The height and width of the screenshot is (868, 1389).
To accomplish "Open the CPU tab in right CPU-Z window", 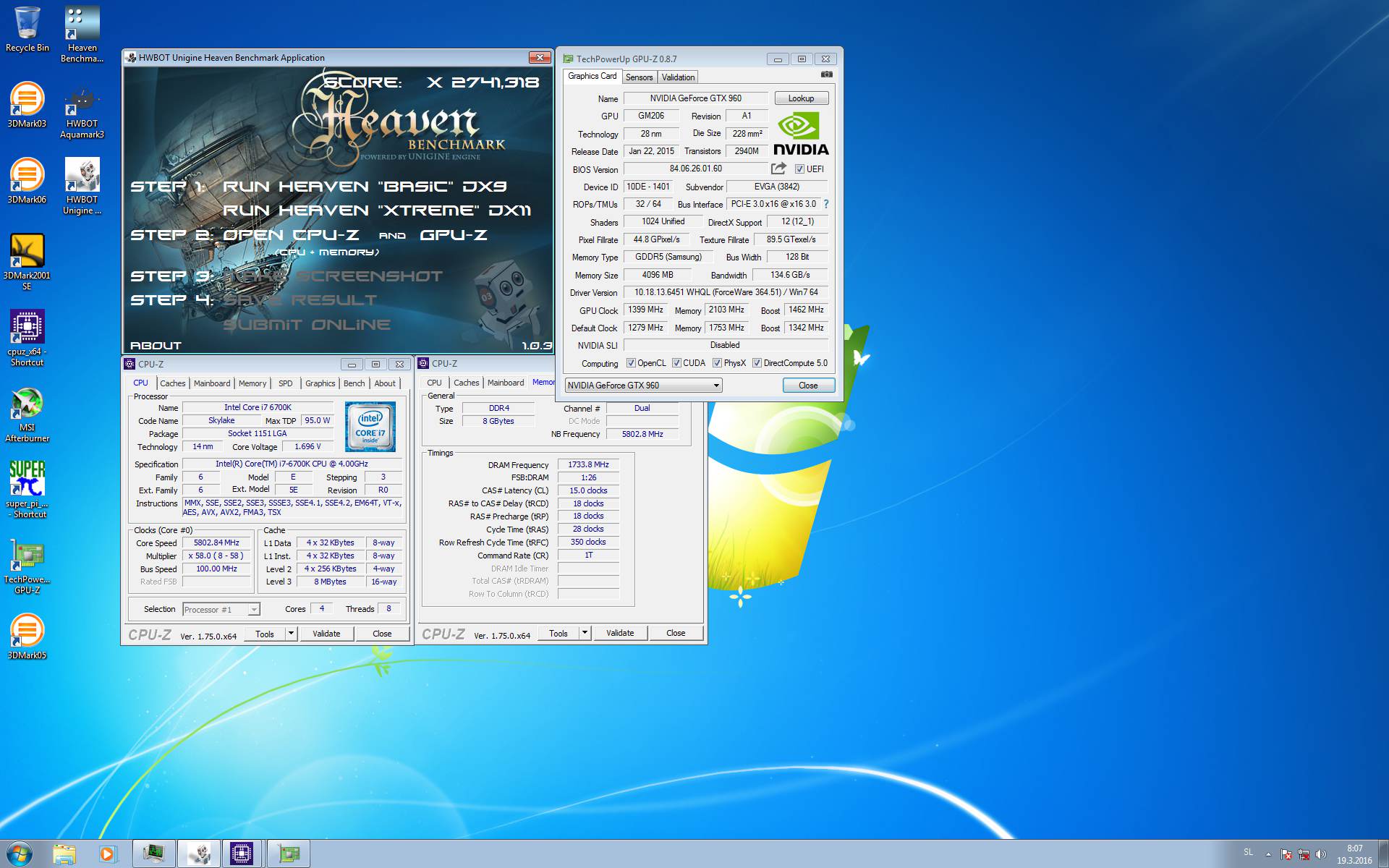I will click(x=434, y=383).
